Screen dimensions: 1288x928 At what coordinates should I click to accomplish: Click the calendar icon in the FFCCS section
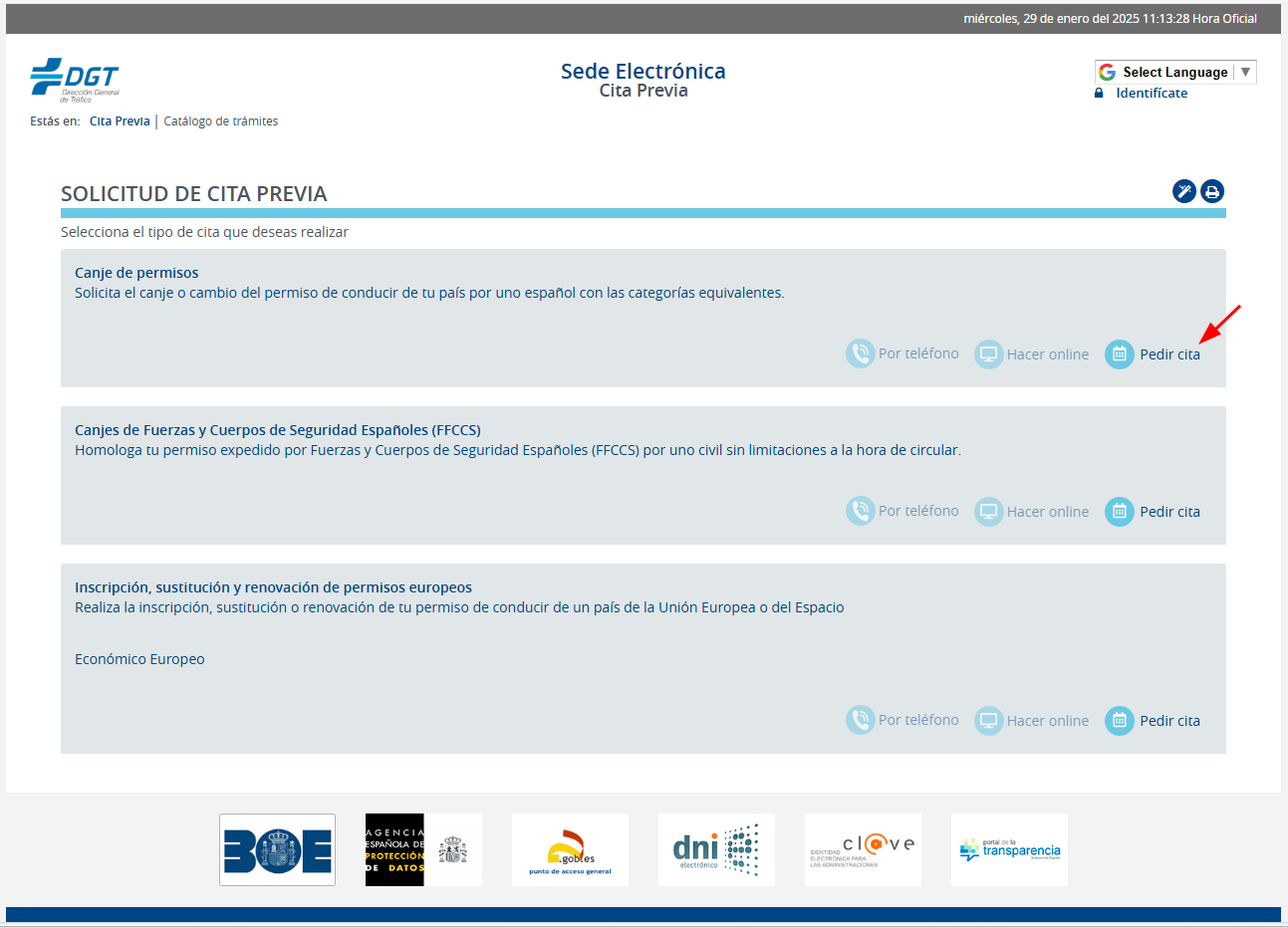[1119, 511]
